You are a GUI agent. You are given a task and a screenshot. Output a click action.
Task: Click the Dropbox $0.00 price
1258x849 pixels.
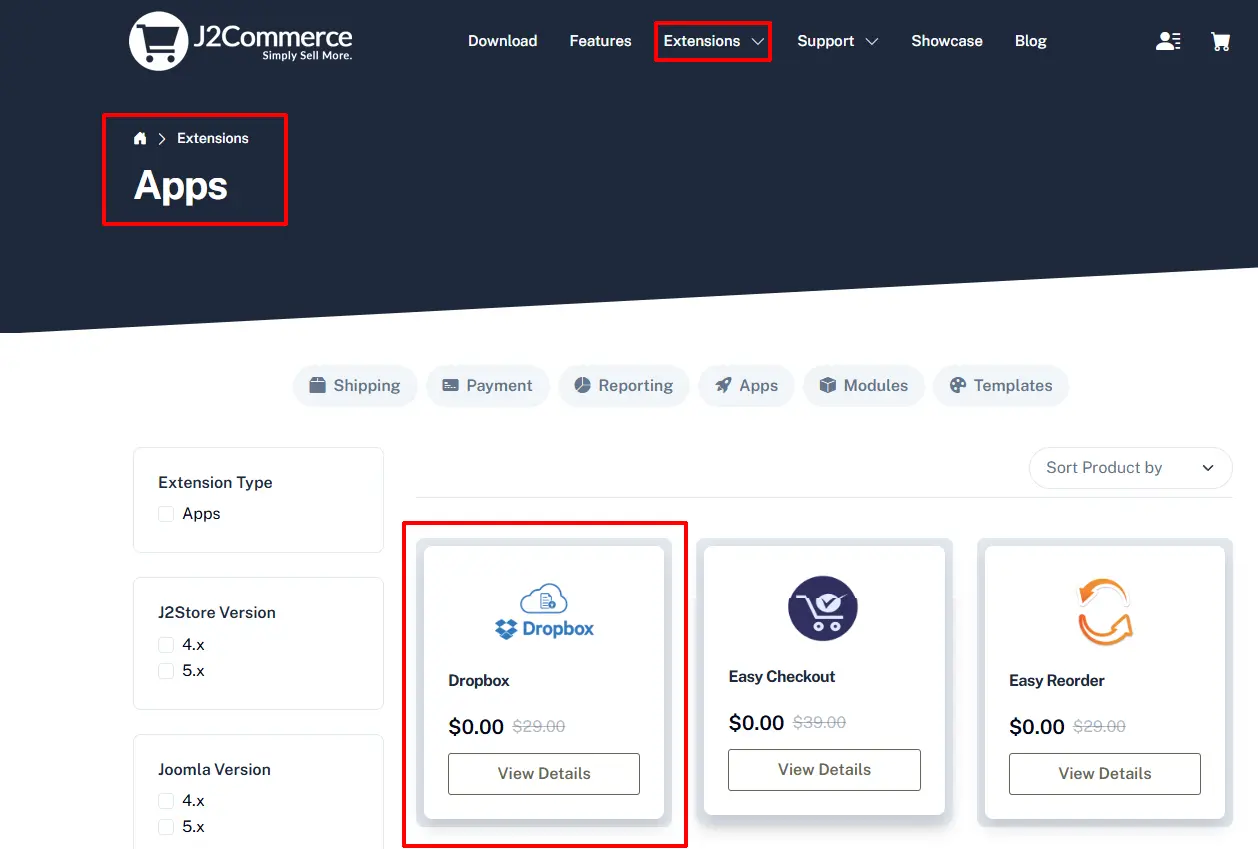click(476, 727)
